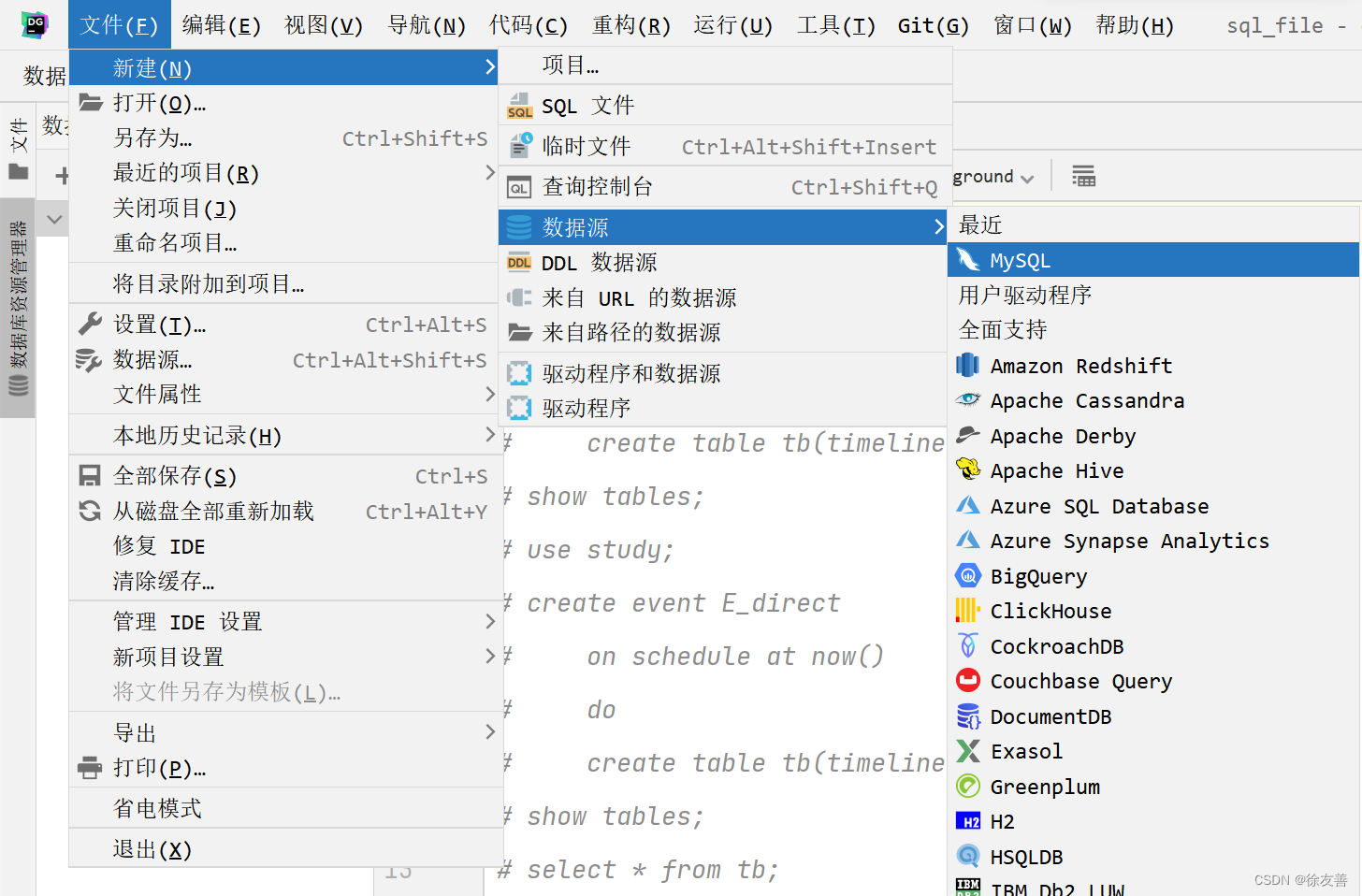
Task: Click the CockroachDB icon
Action: (x=968, y=645)
